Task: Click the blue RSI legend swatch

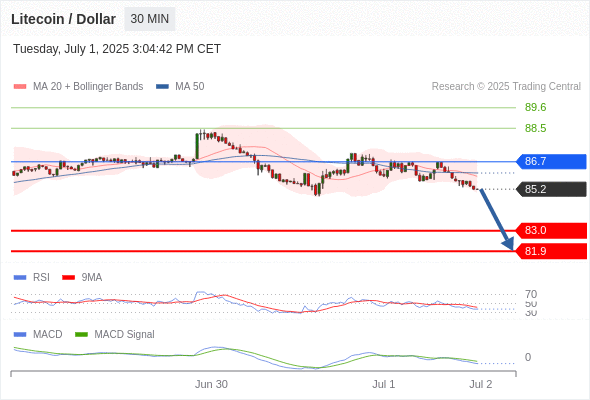Action: 20,278
